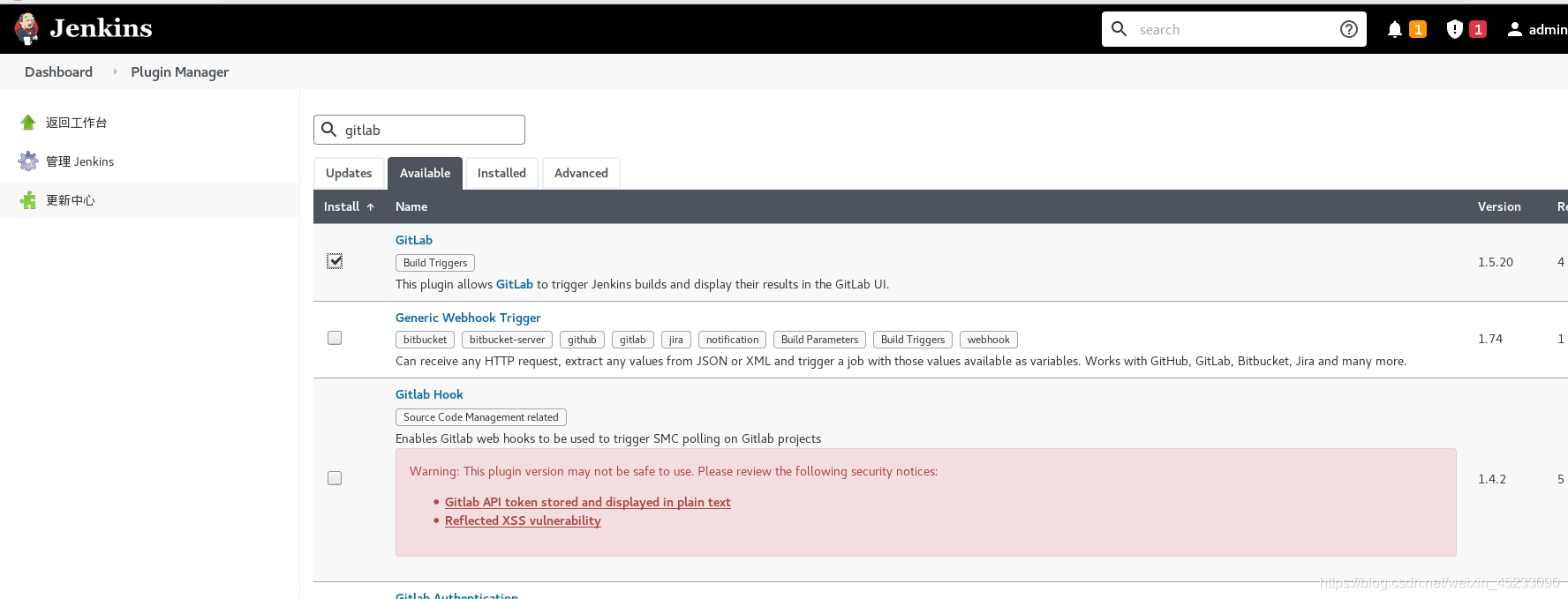1568x599 pixels.
Task: Click Plugin Manager breadcrumb
Action: pos(180,71)
